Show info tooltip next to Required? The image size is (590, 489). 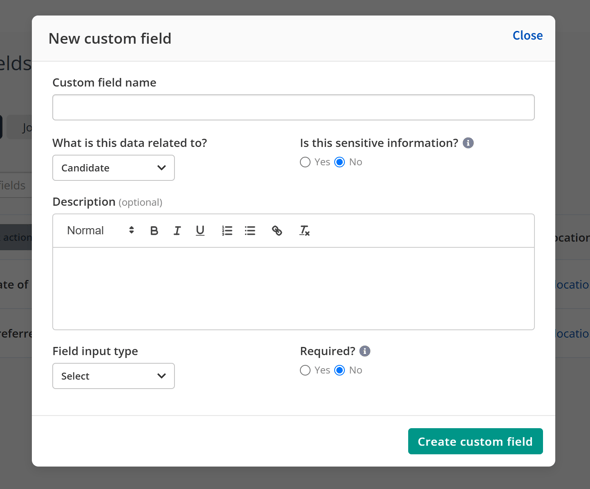(x=365, y=351)
